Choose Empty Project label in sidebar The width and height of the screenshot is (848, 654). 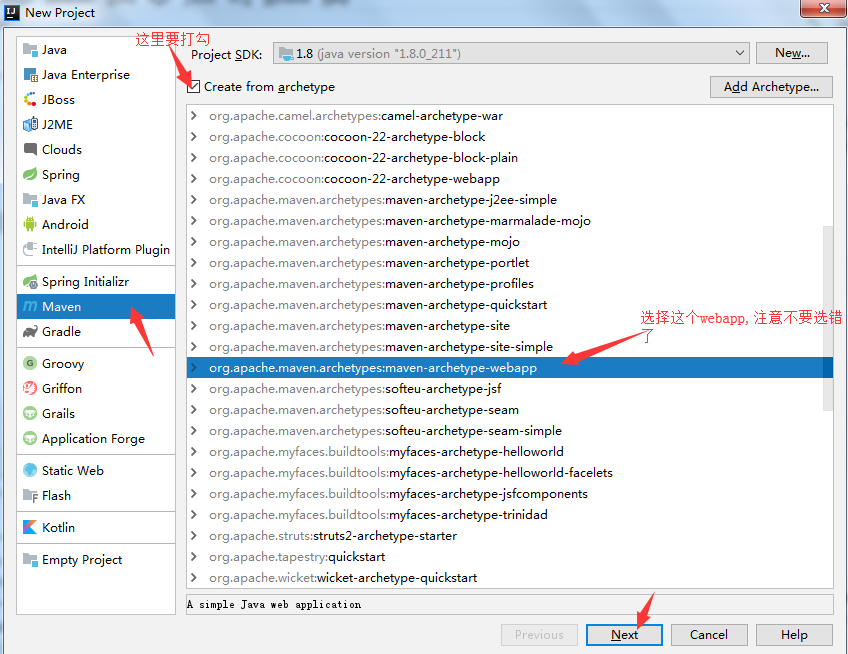click(82, 560)
